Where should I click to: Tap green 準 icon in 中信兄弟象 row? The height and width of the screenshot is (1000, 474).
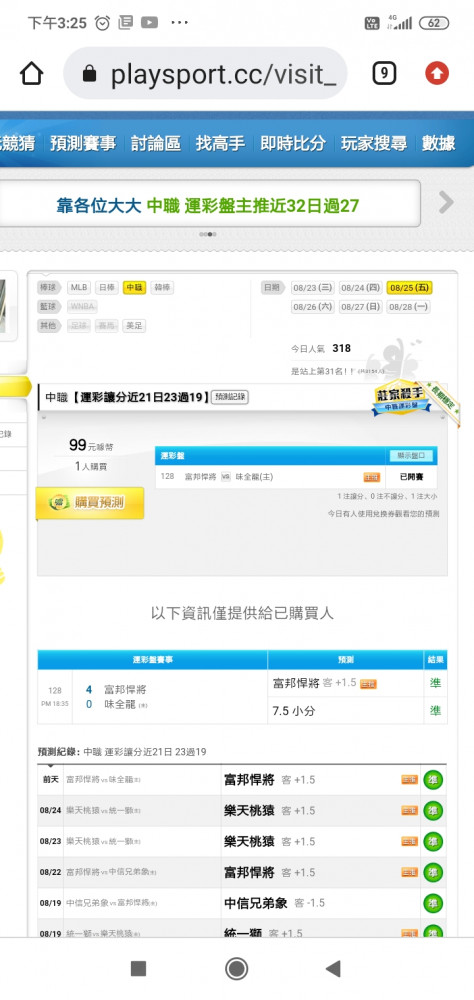pos(433,903)
